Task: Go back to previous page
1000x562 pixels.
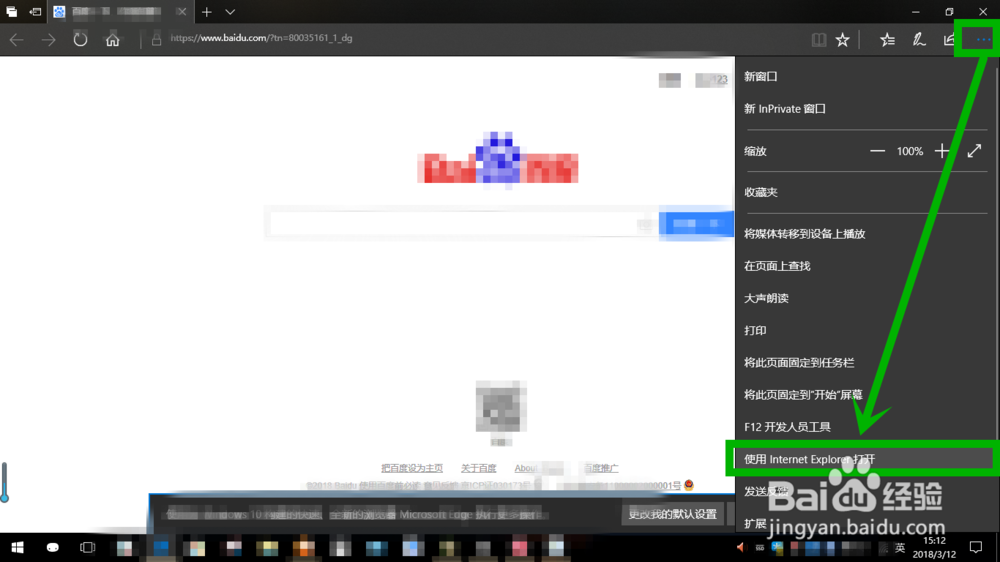Action: pyautogui.click(x=17, y=40)
